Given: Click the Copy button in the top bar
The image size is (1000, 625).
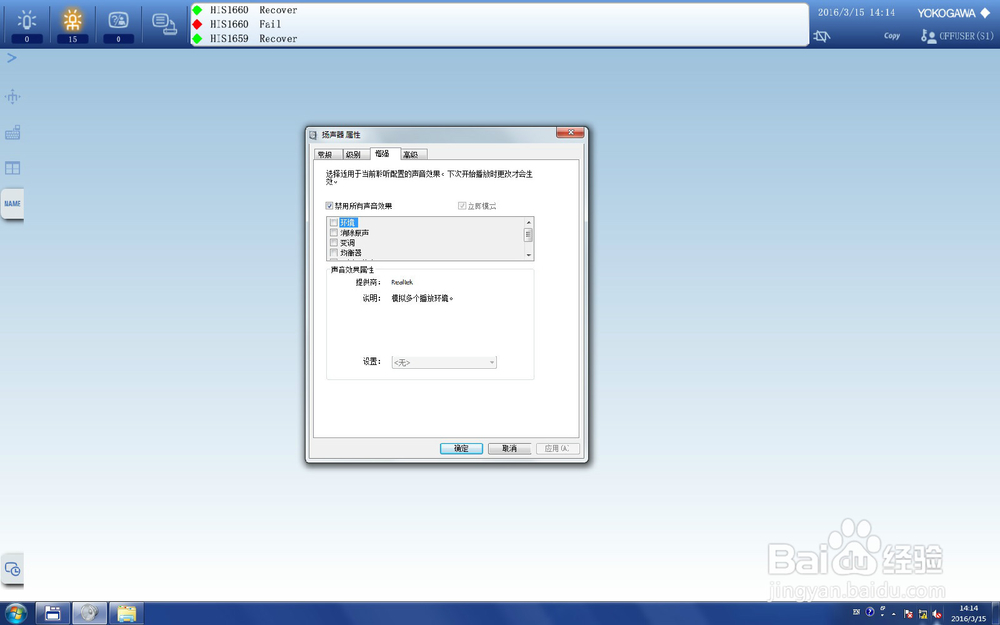Looking at the screenshot, I should [892, 36].
